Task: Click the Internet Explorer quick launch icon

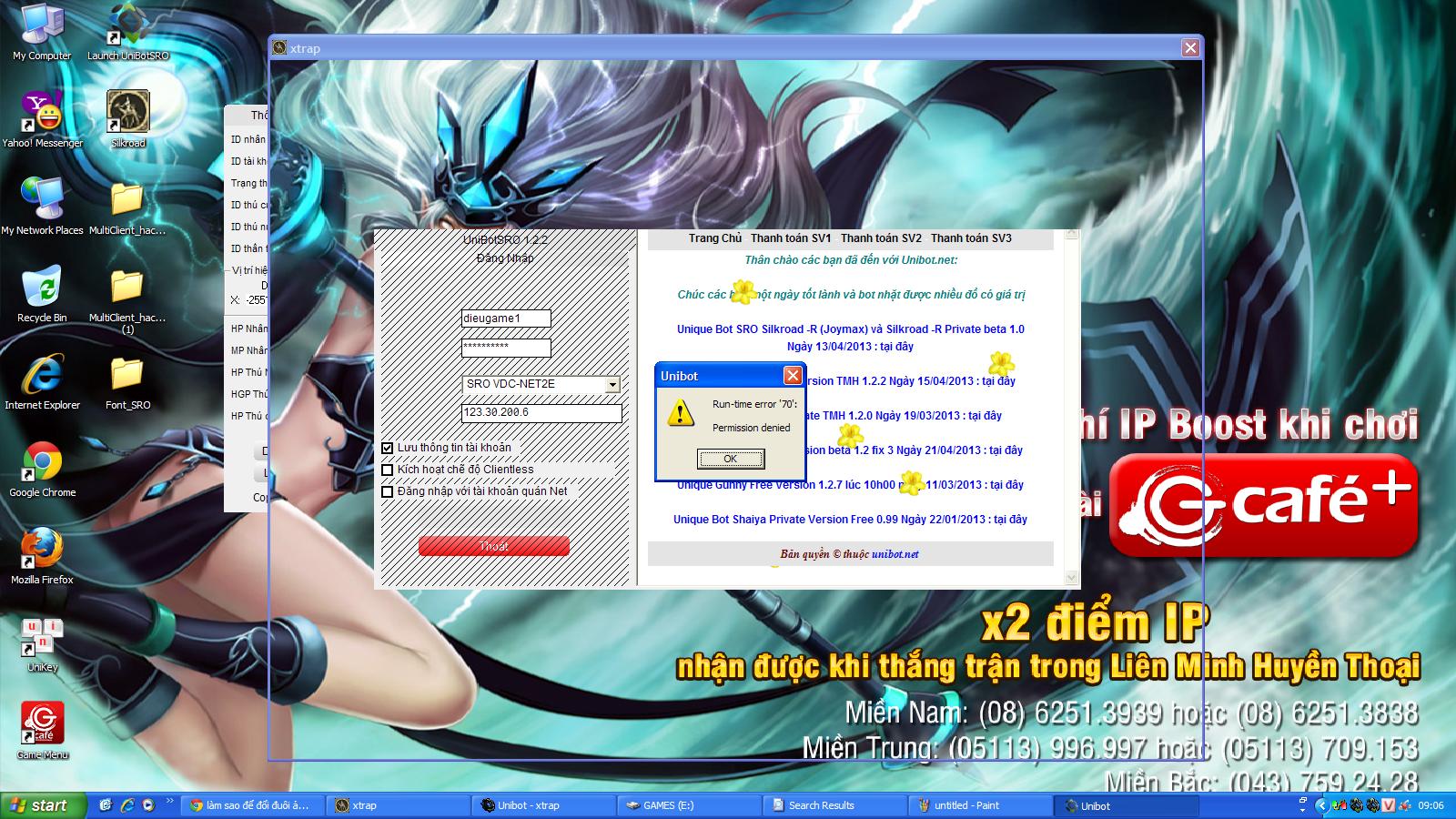Action: tap(127, 805)
